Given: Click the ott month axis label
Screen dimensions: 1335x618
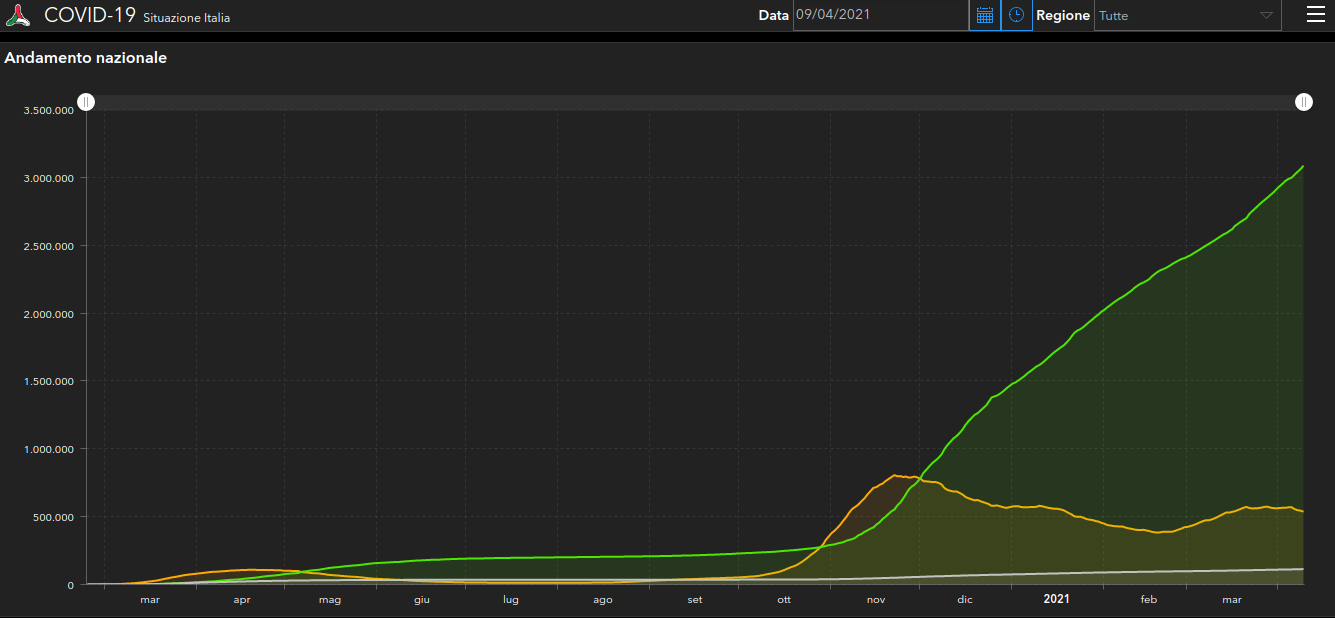Looking at the screenshot, I should coord(784,600).
